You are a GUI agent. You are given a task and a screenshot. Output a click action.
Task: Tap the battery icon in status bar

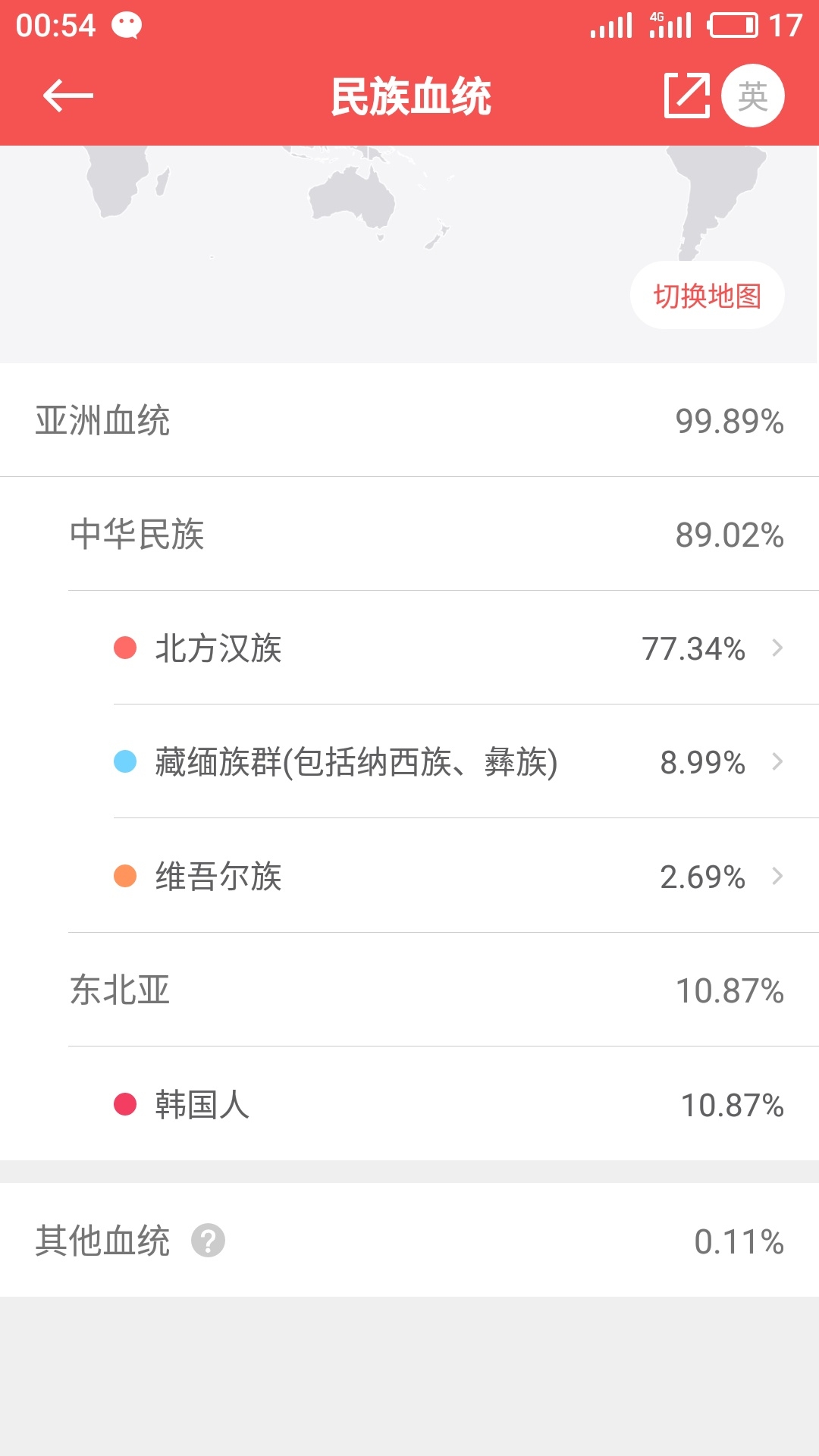point(733,26)
